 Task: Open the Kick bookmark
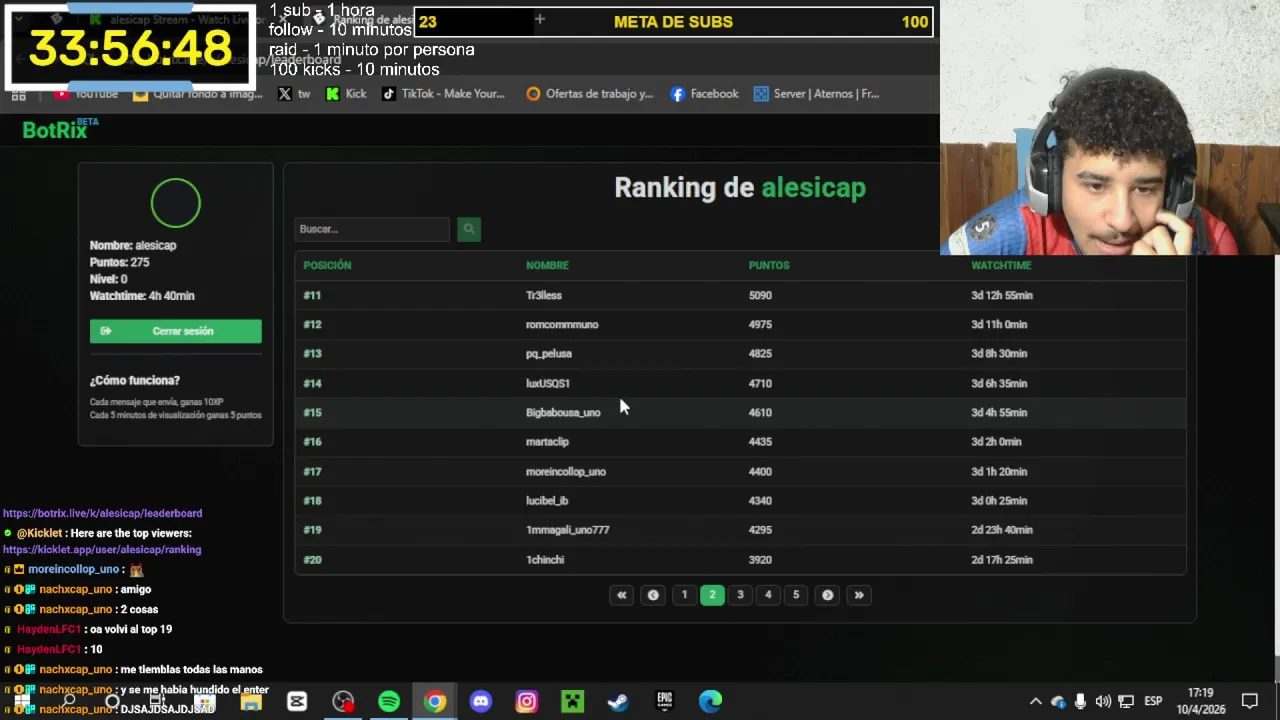347,94
